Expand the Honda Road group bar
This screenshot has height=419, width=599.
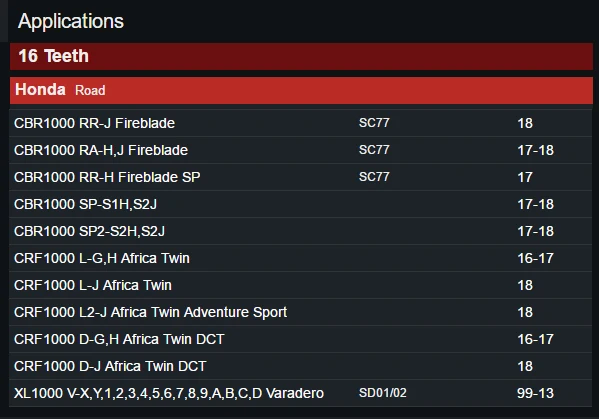[301, 90]
